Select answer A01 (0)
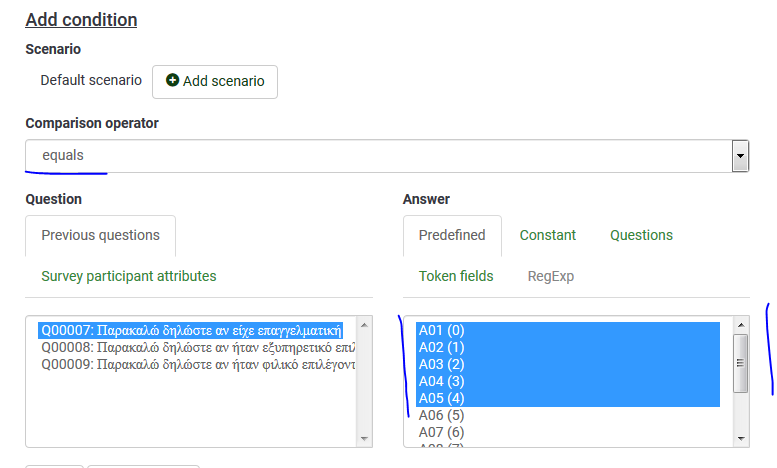Viewport: 777px width, 468px height. pos(441,330)
